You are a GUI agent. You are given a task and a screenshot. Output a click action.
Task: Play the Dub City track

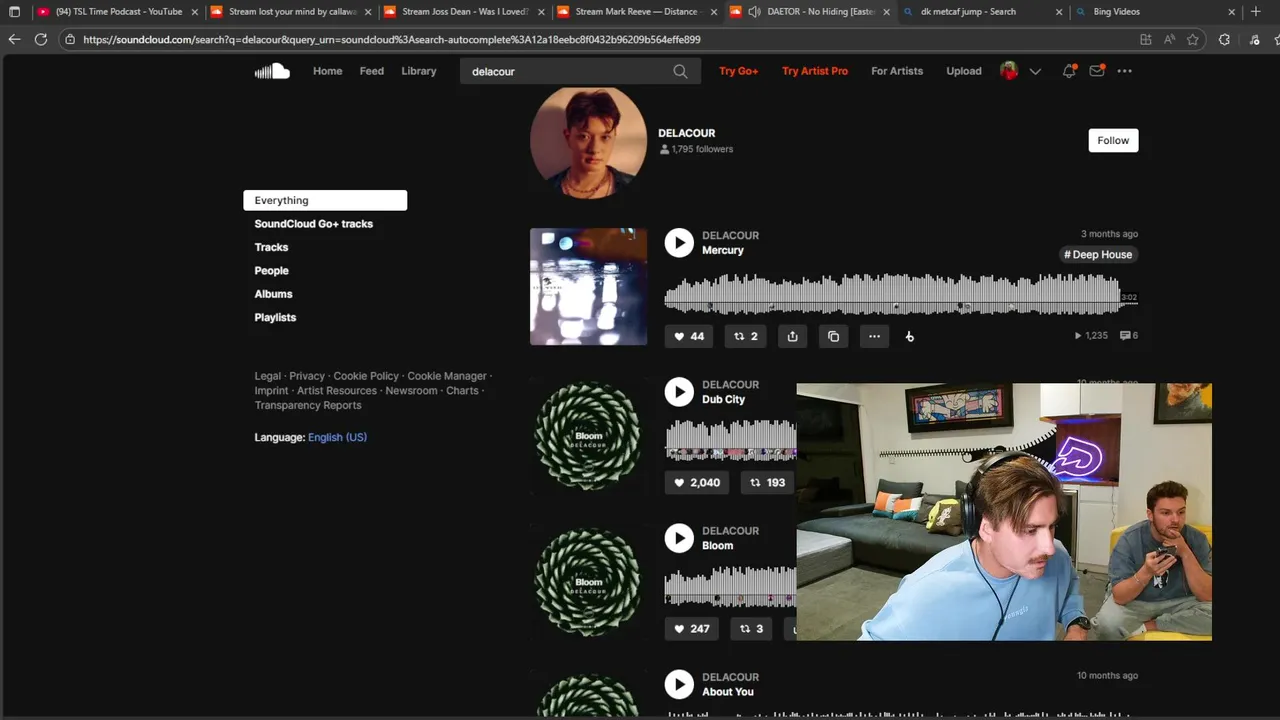click(679, 392)
